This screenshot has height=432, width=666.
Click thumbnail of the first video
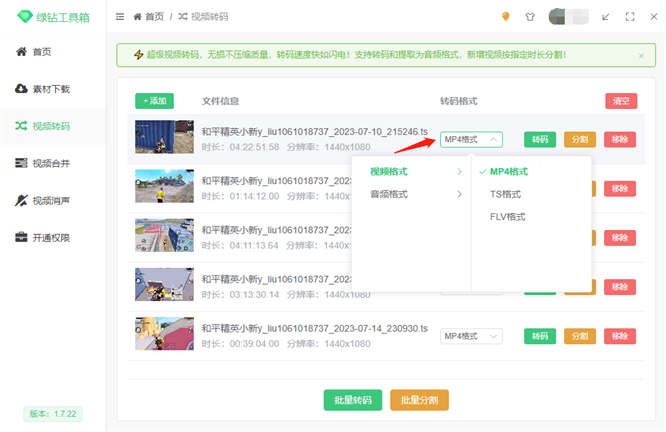point(164,137)
